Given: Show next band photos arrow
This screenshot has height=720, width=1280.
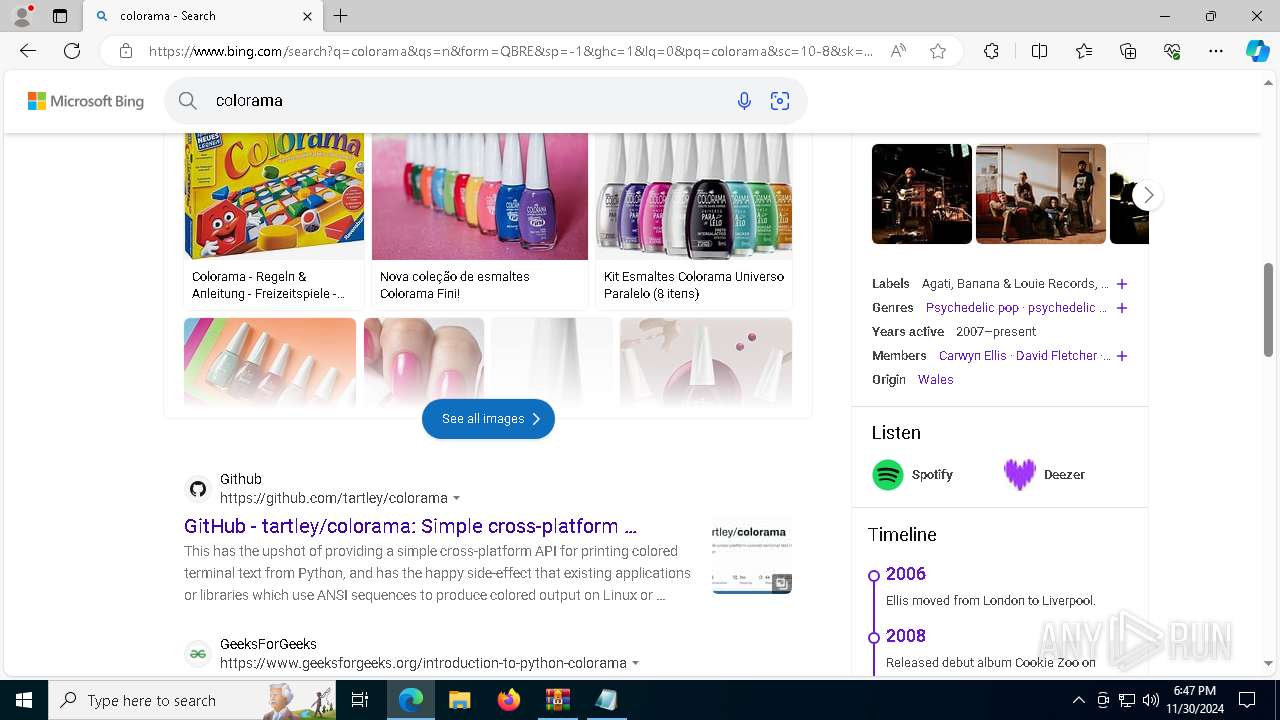Looking at the screenshot, I should [x=1148, y=195].
